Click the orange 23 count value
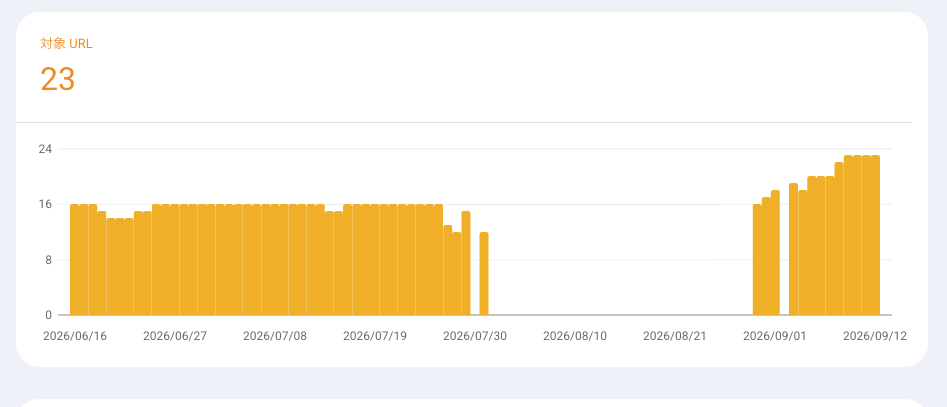Image resolution: width=947 pixels, height=407 pixels. tap(57, 79)
